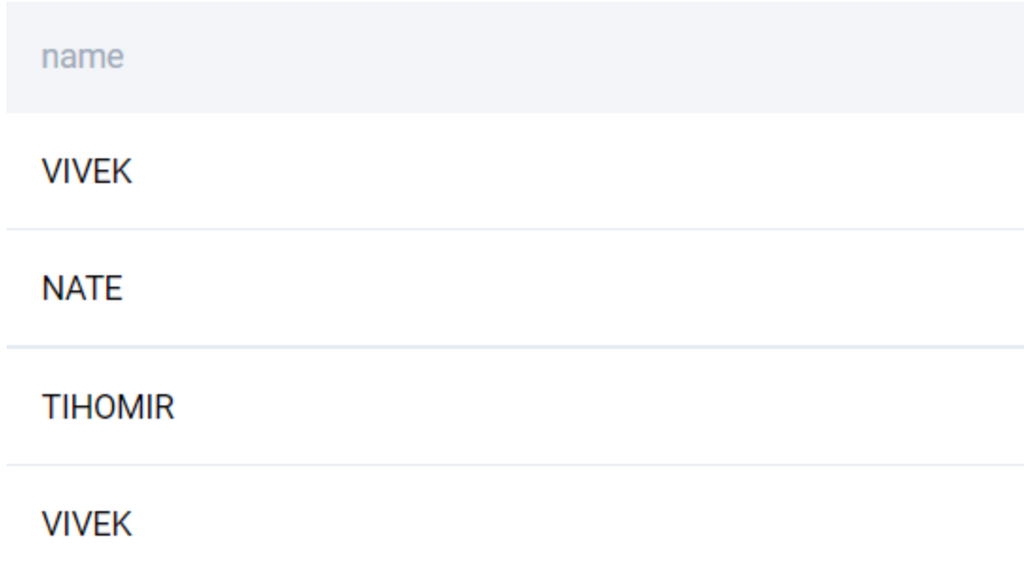Click divider line between NATE and TIHOMIR
Screen dimensions: 1024x563
coord(515,347)
